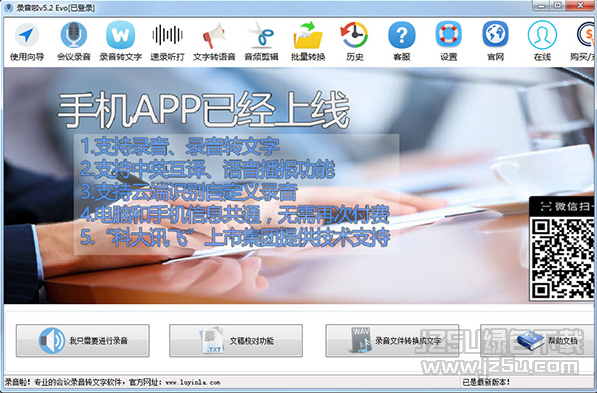Maximize the 录音啦 window
This screenshot has width=597, height=393.
click(x=557, y=5)
